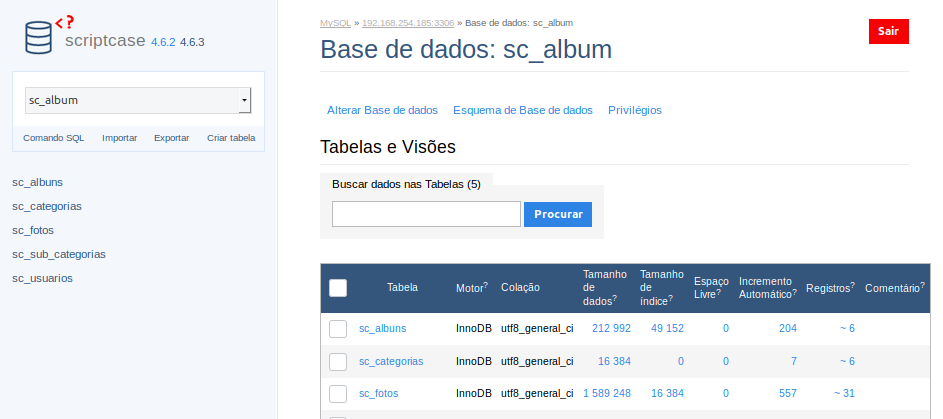Screen dimensions: 943x419
Task: Click the Motor column help mark
Action: coord(486,284)
